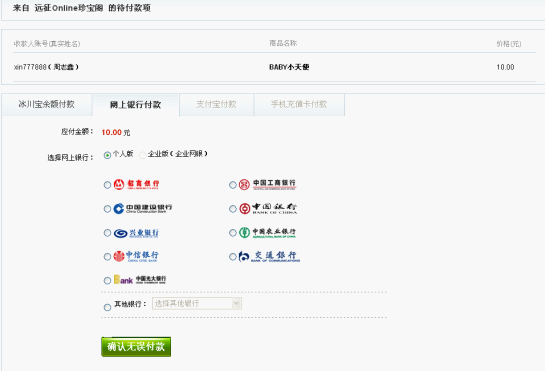Select the 企业版 radio button

142,155
